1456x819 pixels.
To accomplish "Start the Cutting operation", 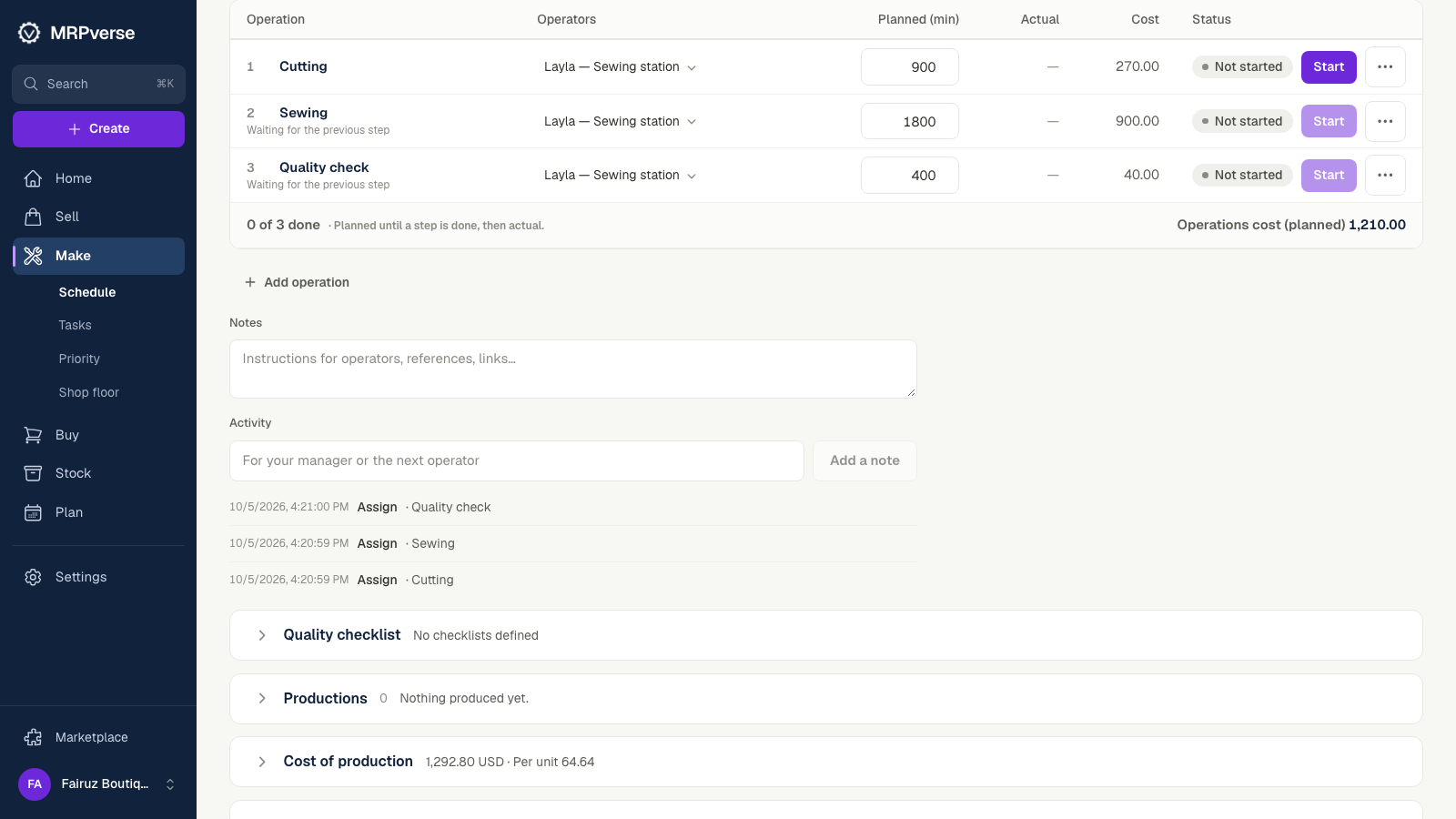I will coord(1329,66).
